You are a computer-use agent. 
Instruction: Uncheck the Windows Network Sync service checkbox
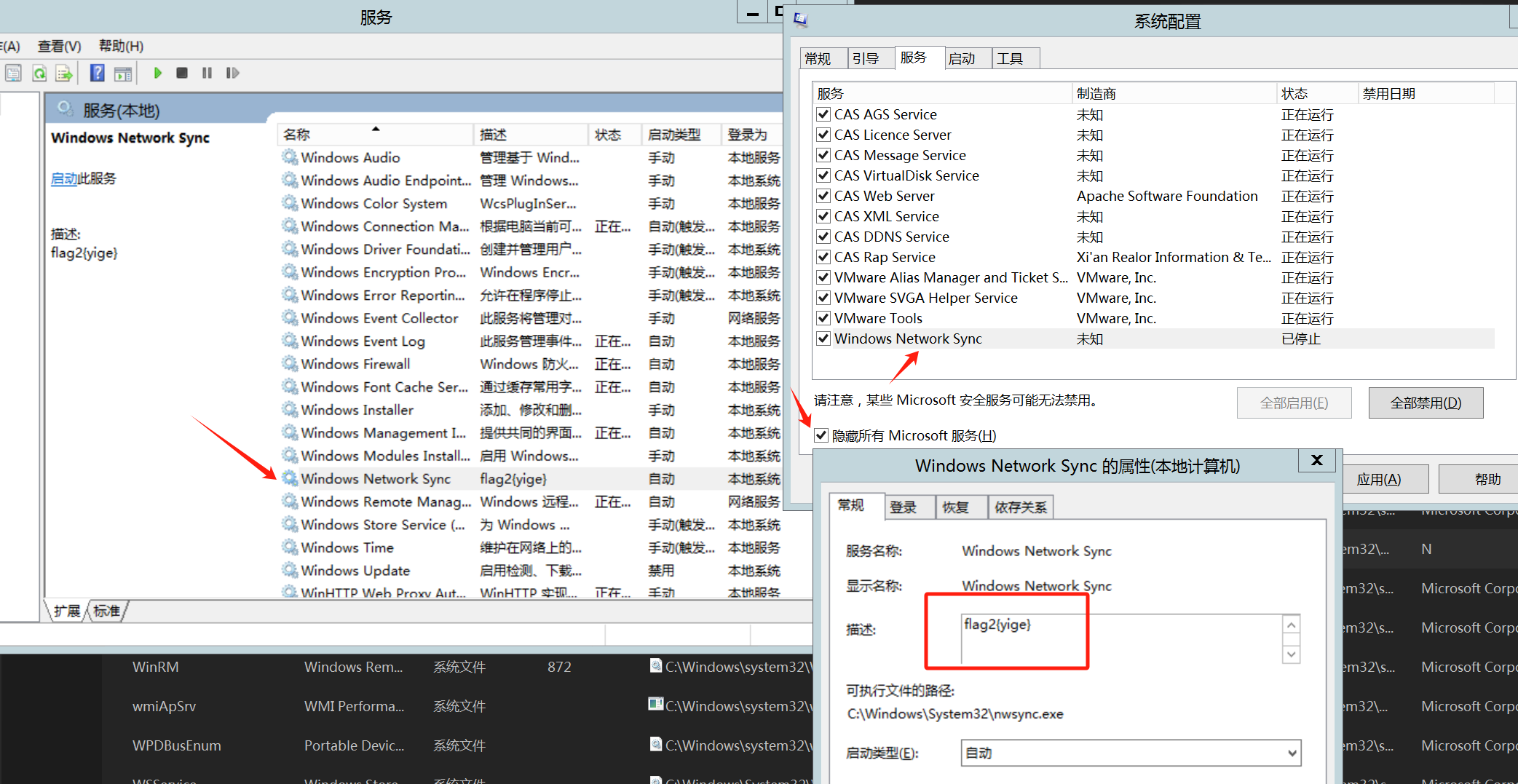click(823, 338)
